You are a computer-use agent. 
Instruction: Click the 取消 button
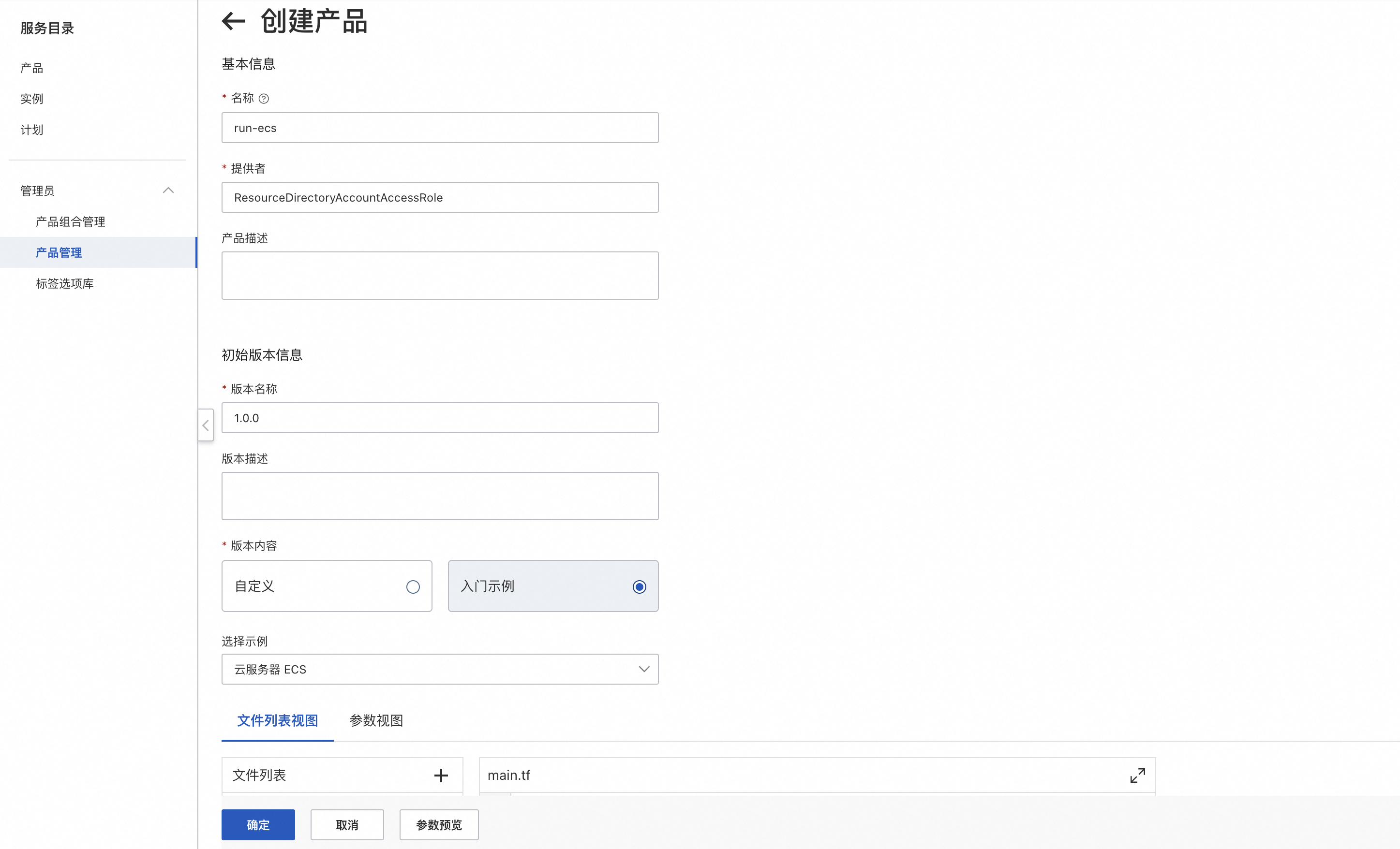coord(346,824)
